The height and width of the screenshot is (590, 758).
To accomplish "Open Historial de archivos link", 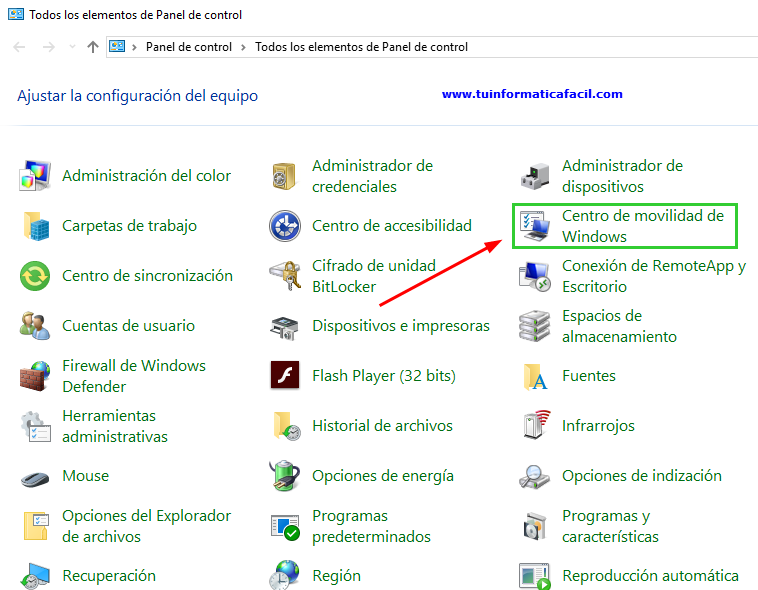I will click(382, 426).
